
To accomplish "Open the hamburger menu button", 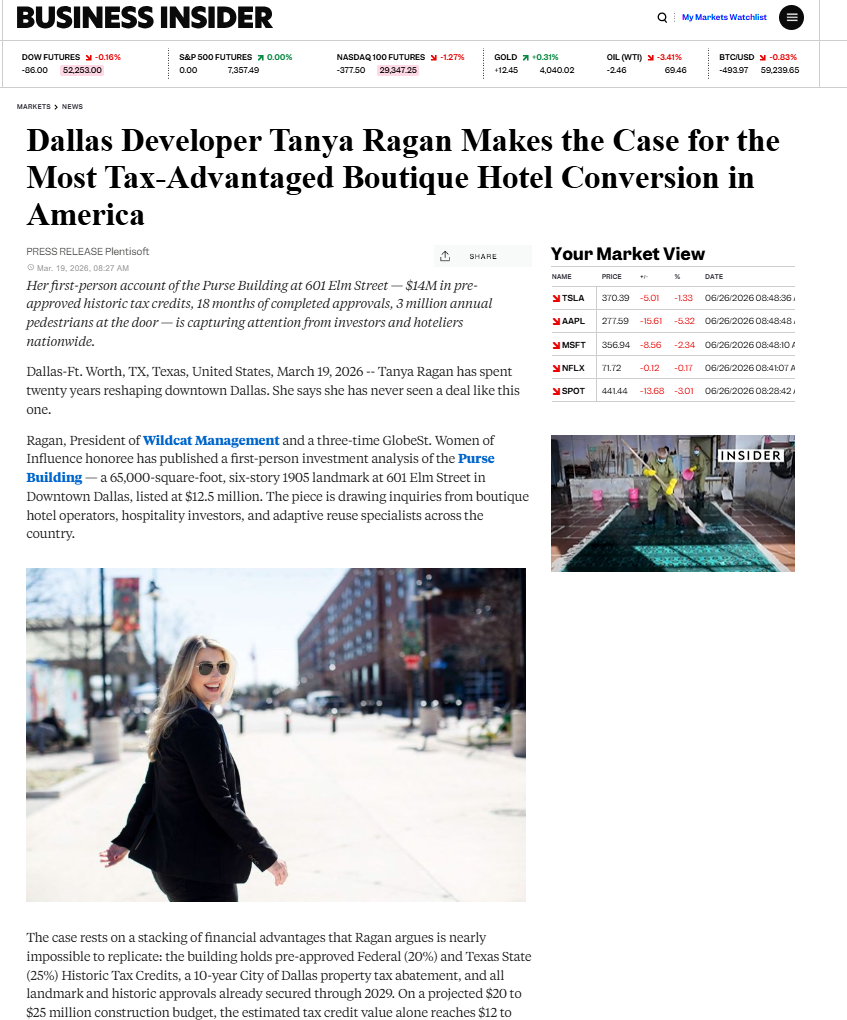I will 791,18.
